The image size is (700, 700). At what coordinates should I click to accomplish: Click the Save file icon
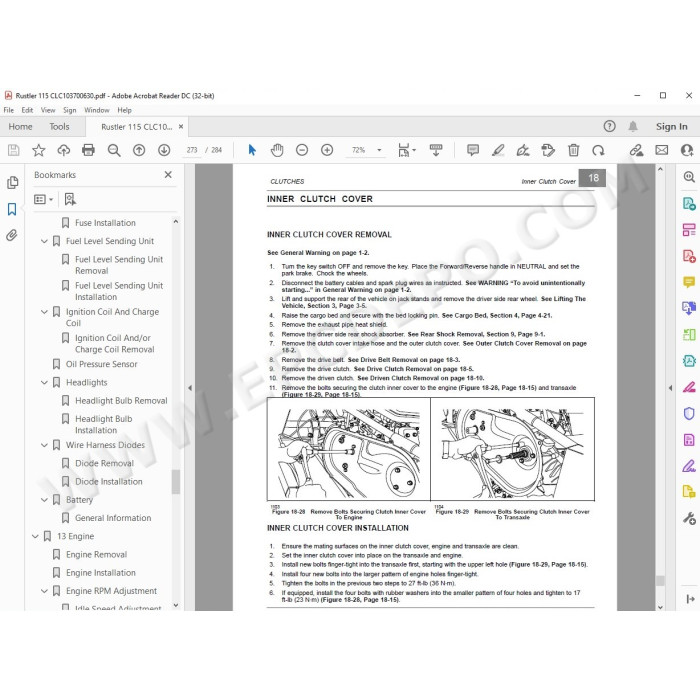tap(14, 150)
